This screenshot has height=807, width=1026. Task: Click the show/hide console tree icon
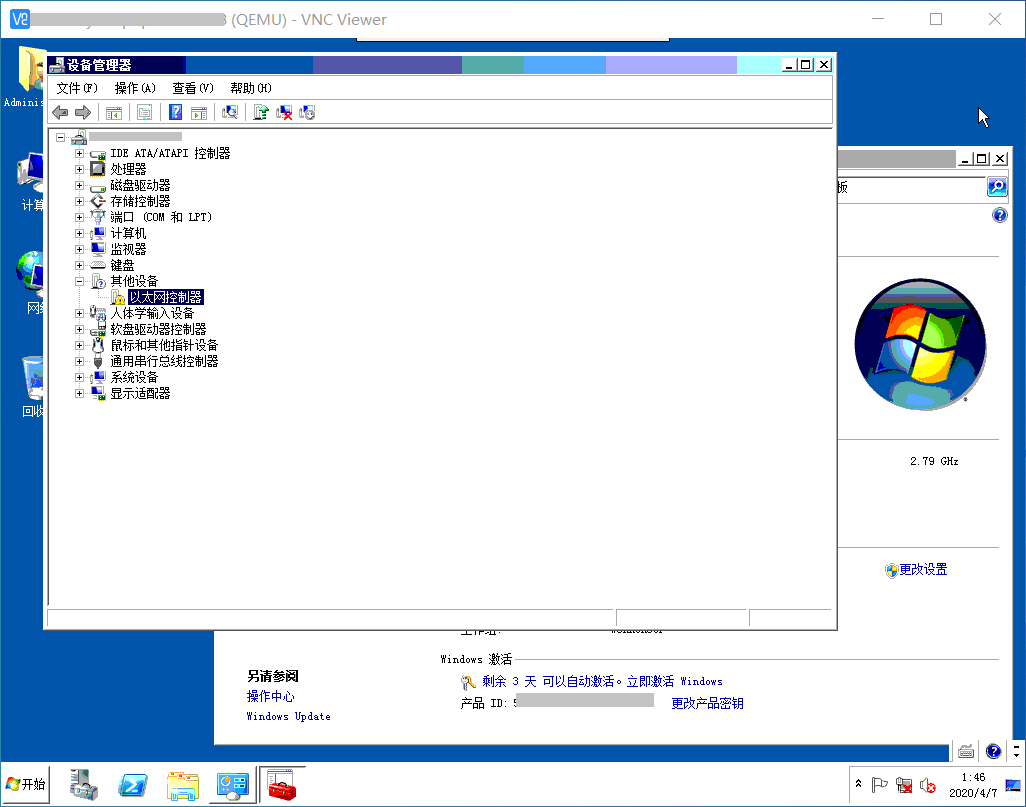[x=114, y=113]
